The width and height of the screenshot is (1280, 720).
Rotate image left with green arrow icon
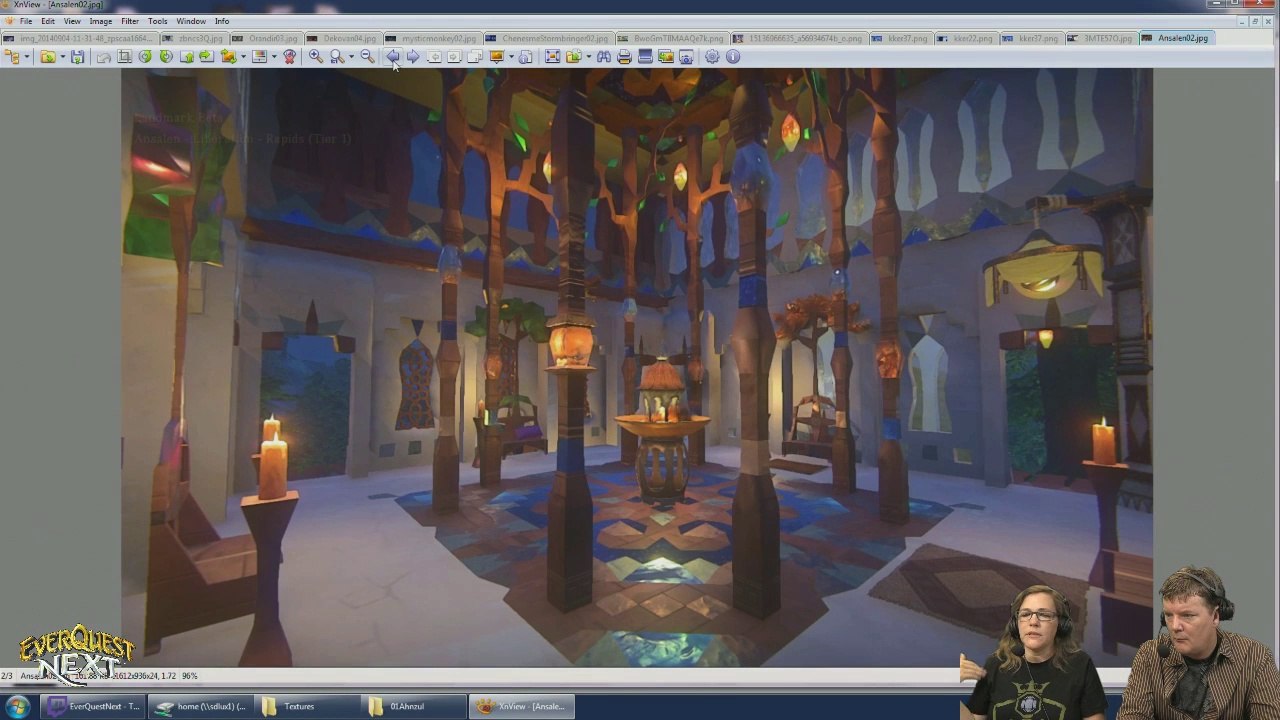pyautogui.click(x=145, y=57)
